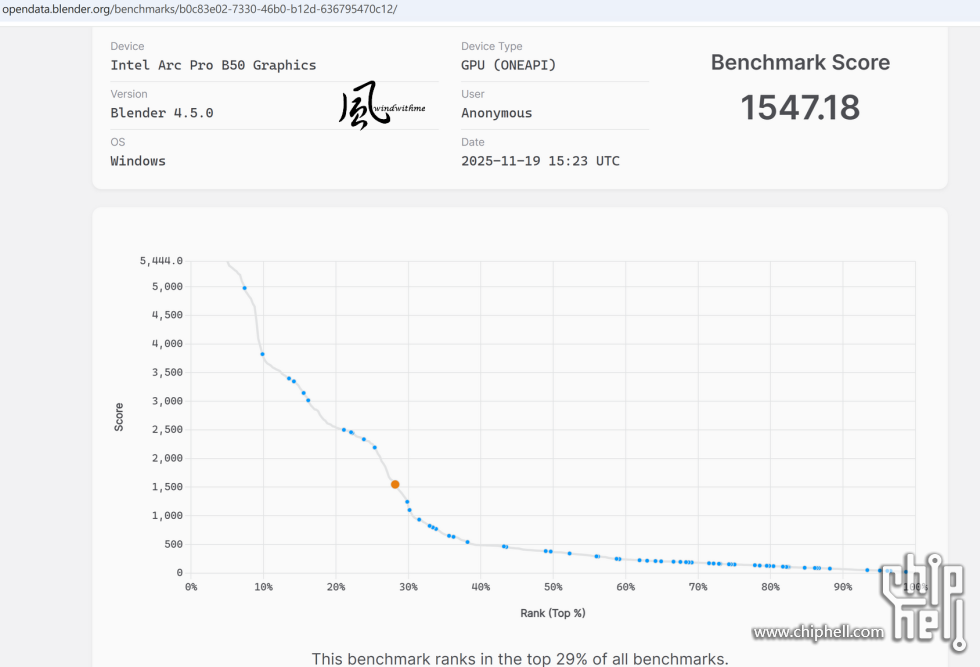Click the Windows OS value
980x667 pixels.
[138, 161]
